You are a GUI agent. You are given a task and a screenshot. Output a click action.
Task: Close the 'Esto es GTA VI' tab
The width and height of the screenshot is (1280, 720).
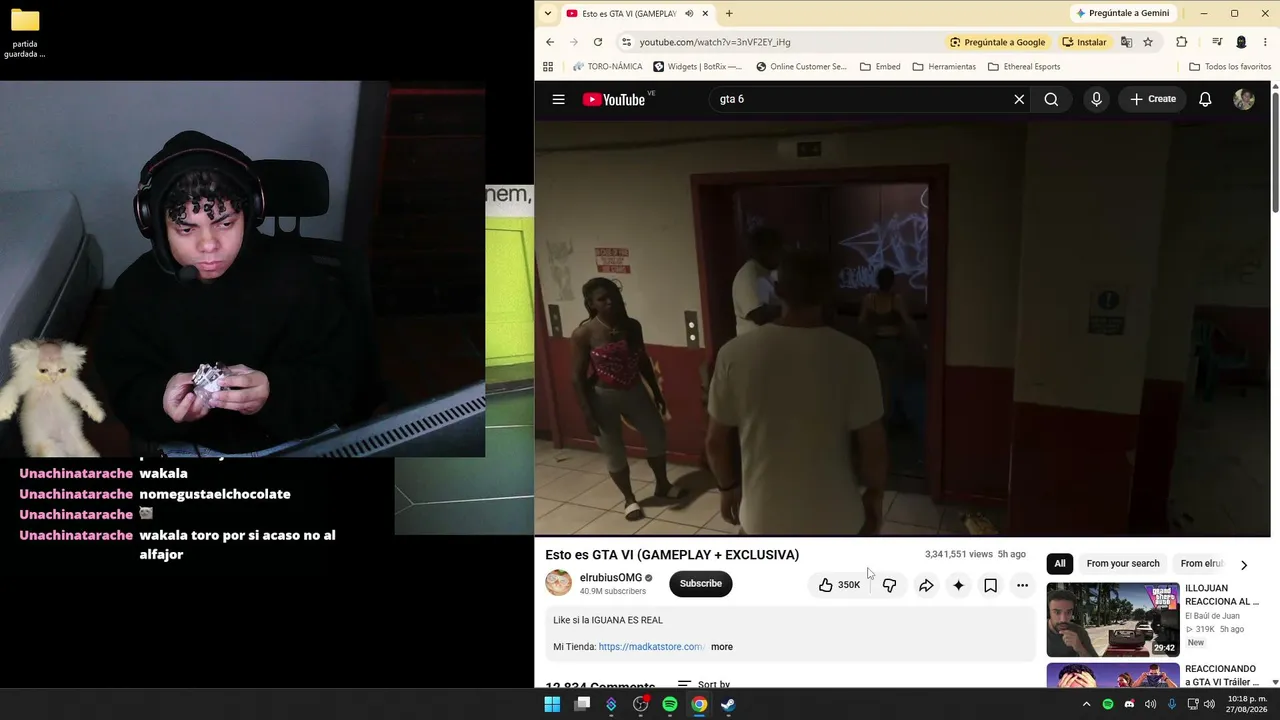point(706,13)
